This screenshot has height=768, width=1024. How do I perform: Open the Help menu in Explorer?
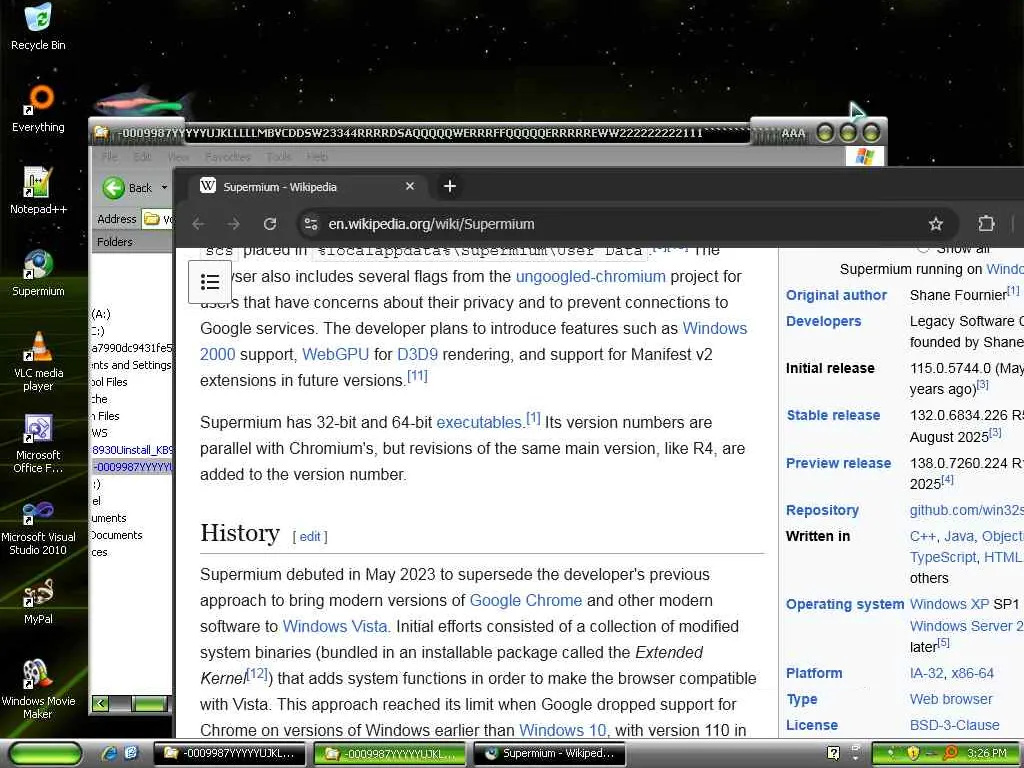(x=317, y=157)
